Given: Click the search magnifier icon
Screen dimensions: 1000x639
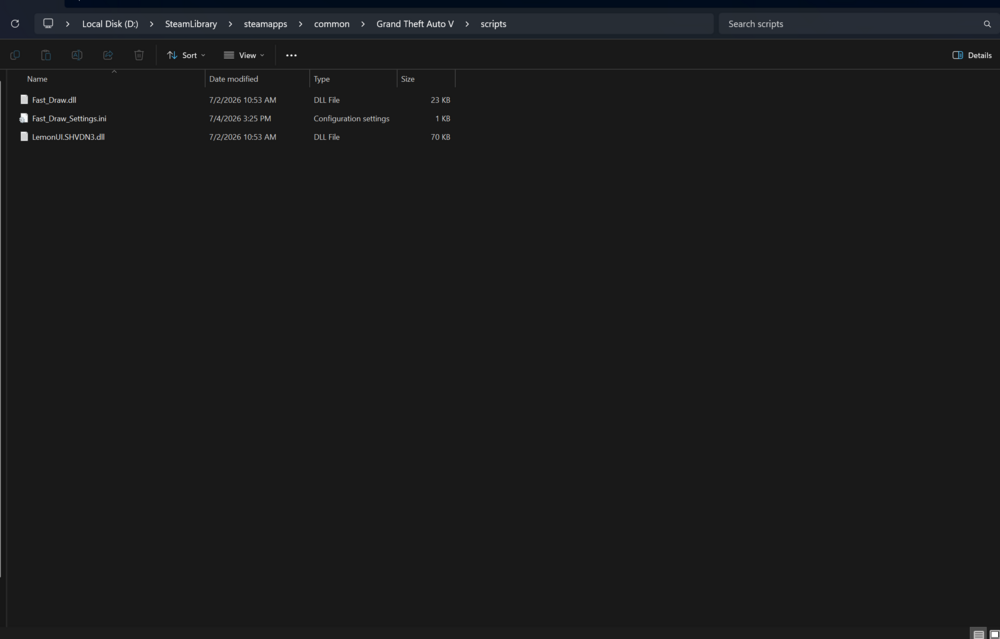Looking at the screenshot, I should click(x=987, y=24).
